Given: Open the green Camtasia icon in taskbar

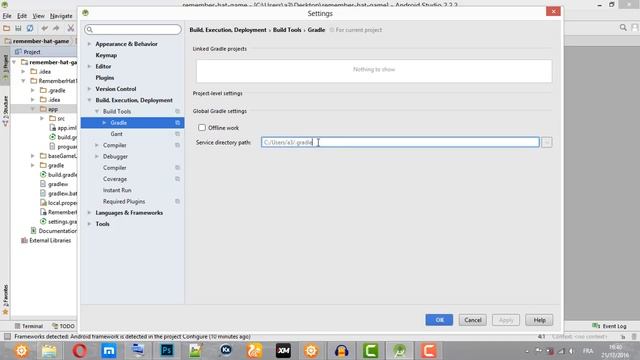Looking at the screenshot, I should (370, 351).
